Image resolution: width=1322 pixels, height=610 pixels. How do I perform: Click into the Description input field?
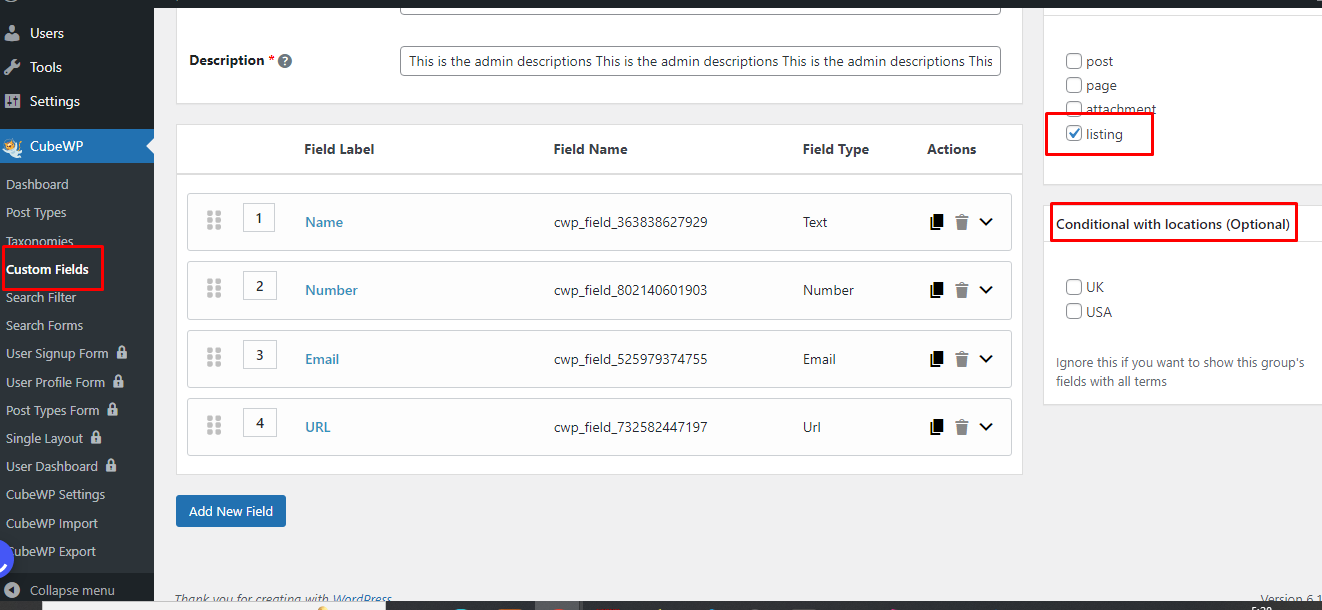700,61
